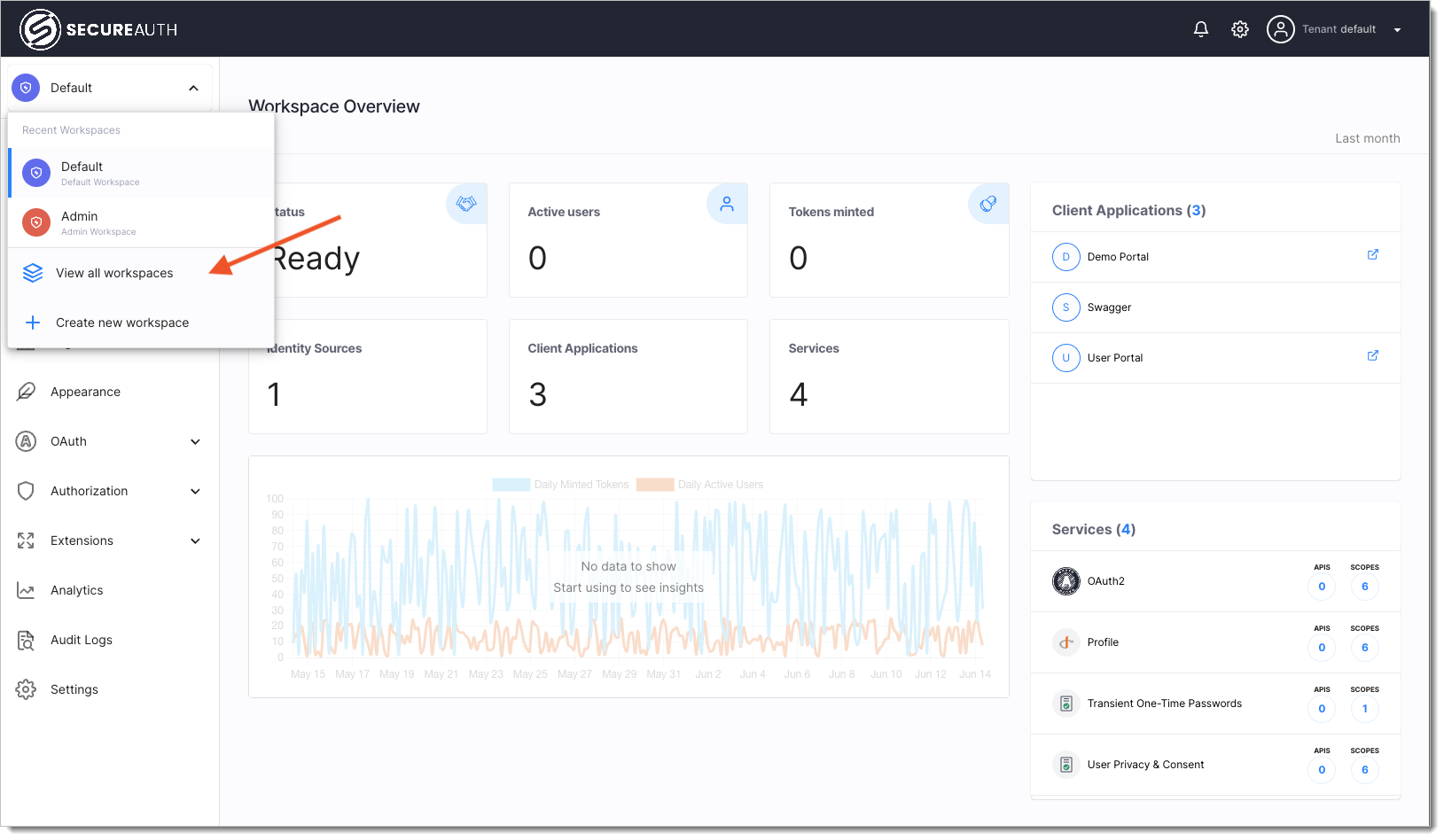
Task: Click the Authorization shield icon
Action: pos(26,491)
